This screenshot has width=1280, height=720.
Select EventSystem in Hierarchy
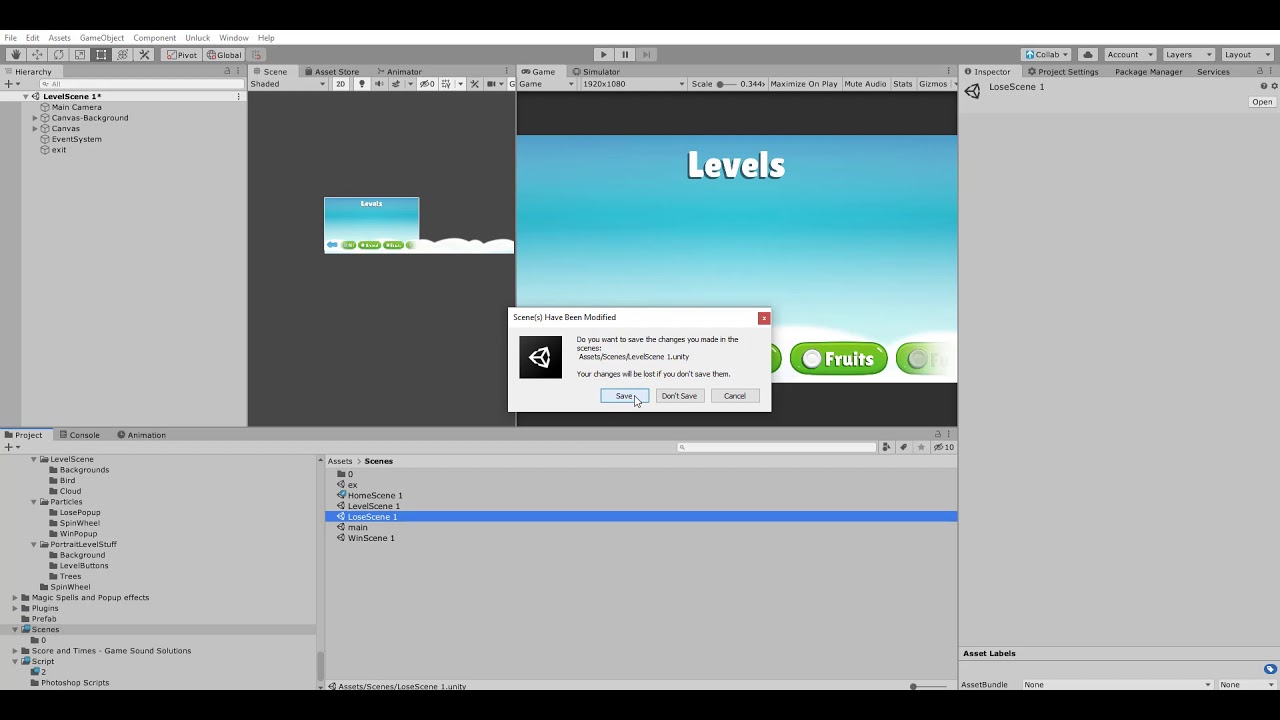(76, 139)
